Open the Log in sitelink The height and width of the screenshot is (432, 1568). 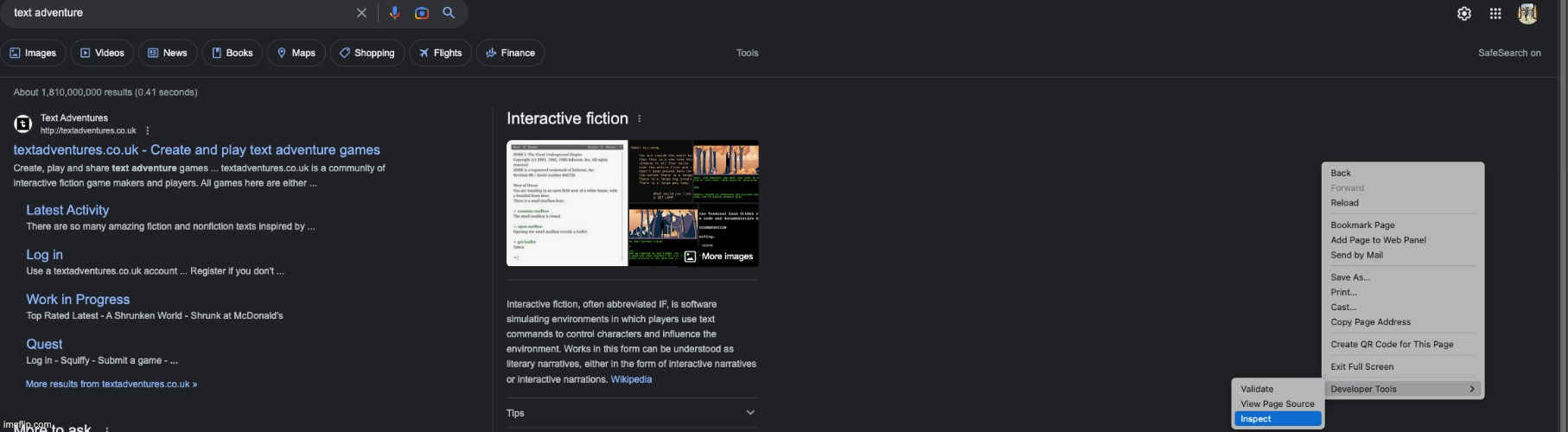(x=44, y=255)
